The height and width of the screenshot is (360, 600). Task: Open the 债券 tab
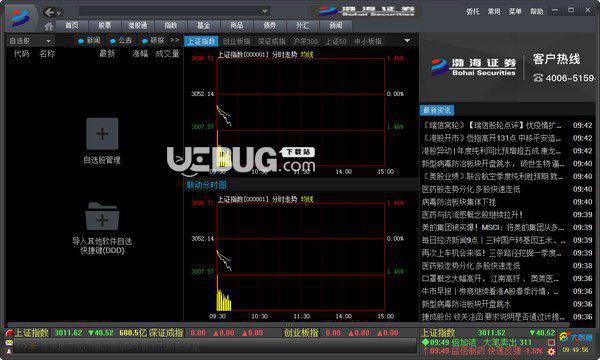(x=269, y=26)
